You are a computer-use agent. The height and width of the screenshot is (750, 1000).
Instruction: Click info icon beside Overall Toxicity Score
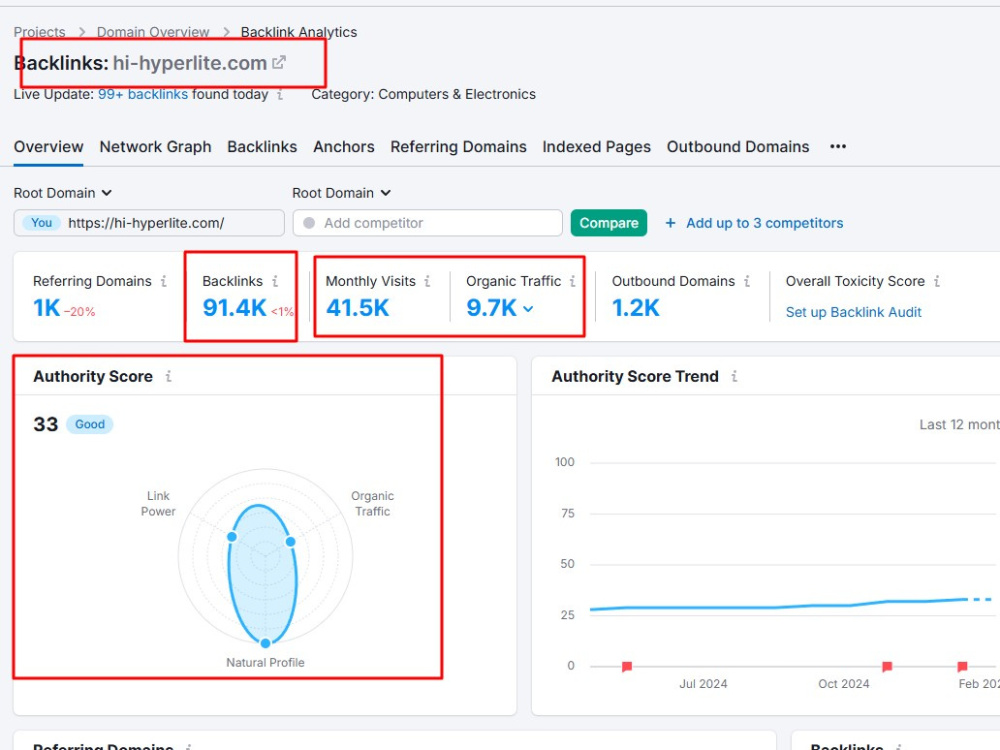tap(937, 281)
